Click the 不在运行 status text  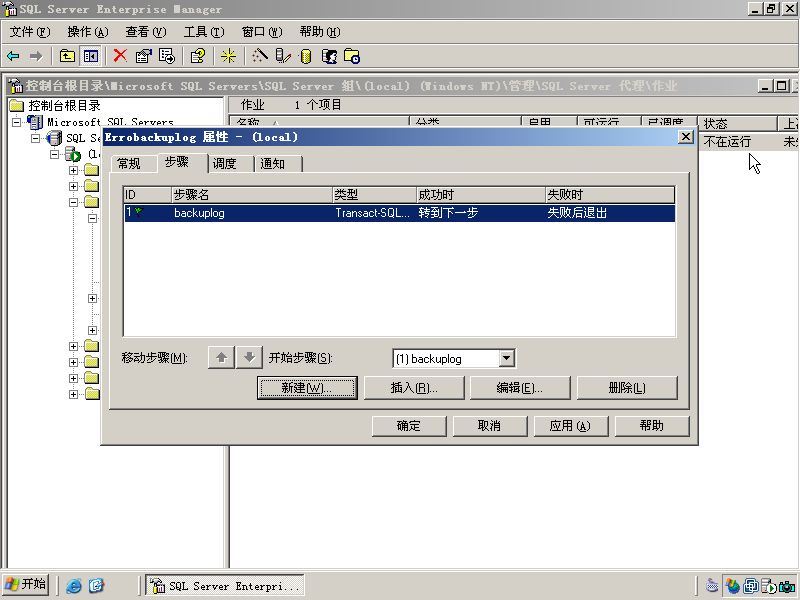[x=727, y=141]
